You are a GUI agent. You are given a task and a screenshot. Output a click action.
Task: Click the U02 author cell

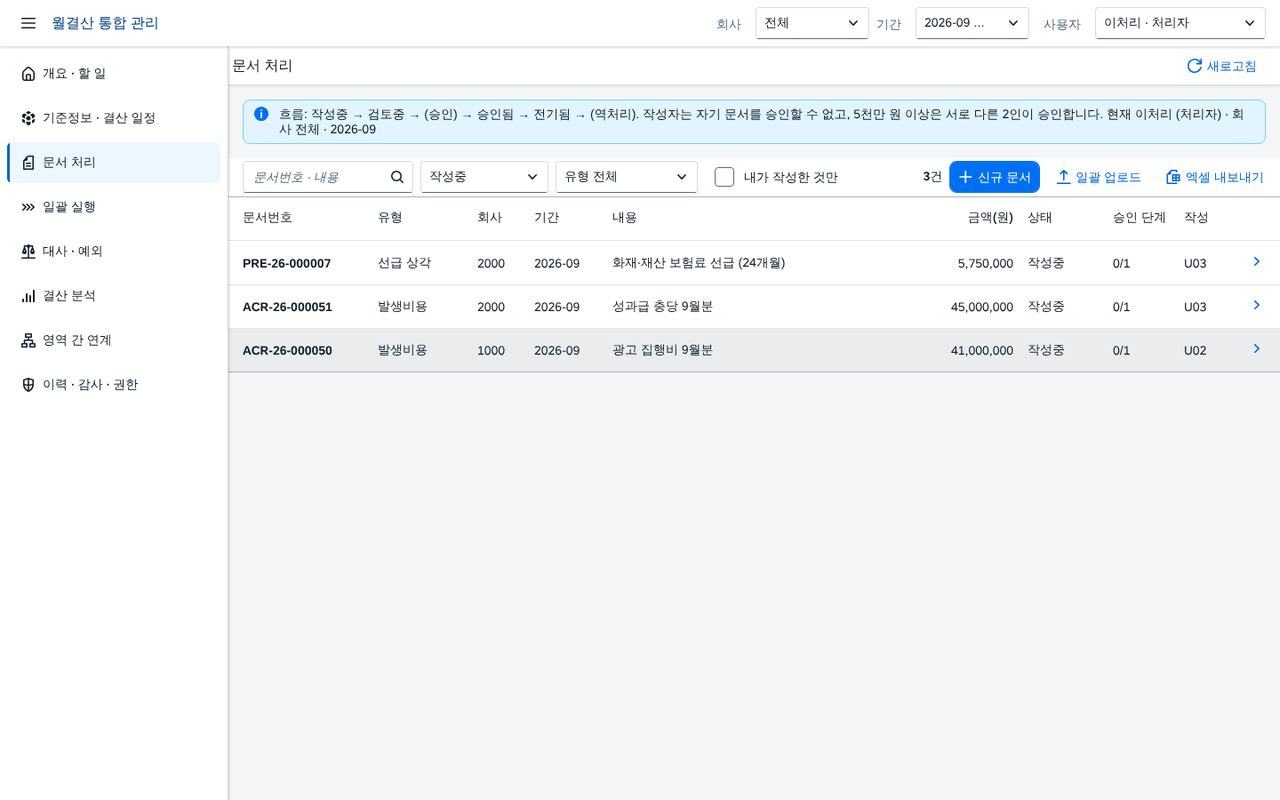(1195, 351)
